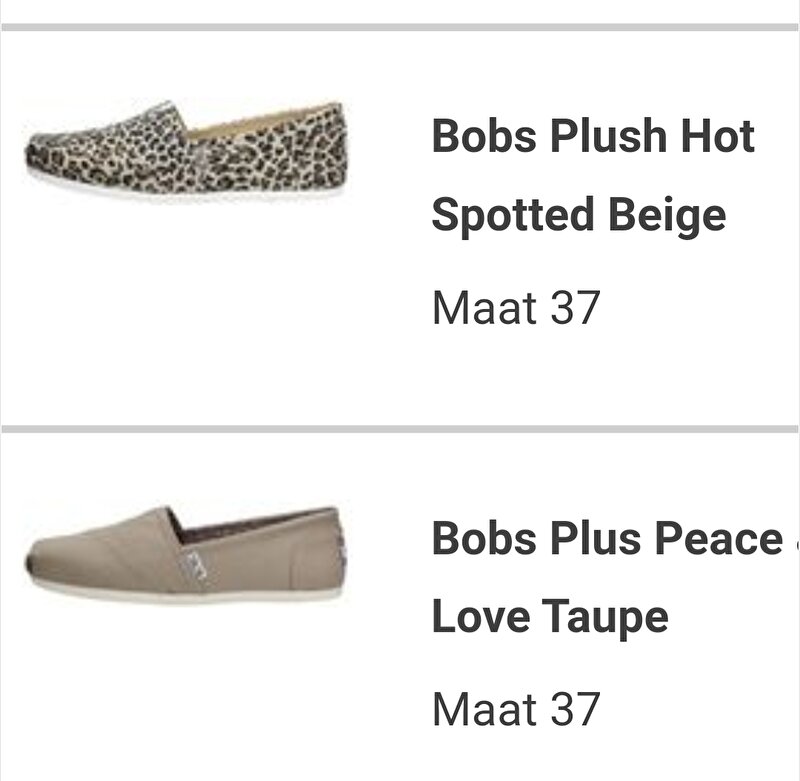Click the white sole of the taupe shoe
Image resolution: width=800 pixels, height=781 pixels.
[200, 595]
